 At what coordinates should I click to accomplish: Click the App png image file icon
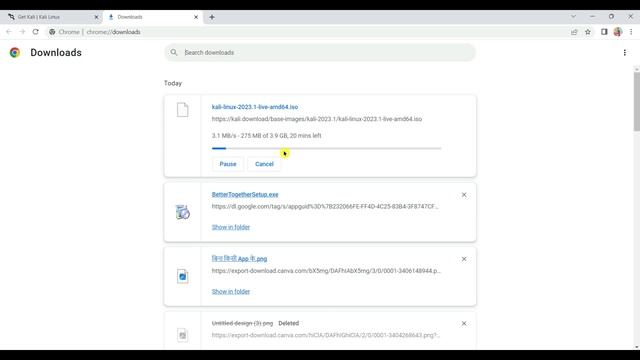pyautogui.click(x=182, y=276)
